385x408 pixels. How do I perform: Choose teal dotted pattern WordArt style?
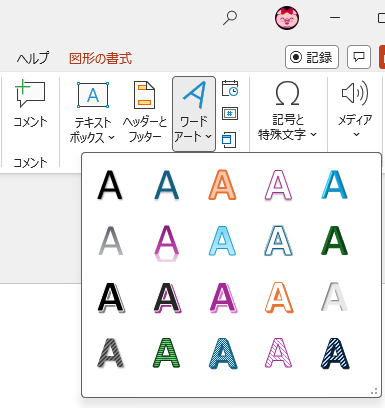(x=223, y=353)
